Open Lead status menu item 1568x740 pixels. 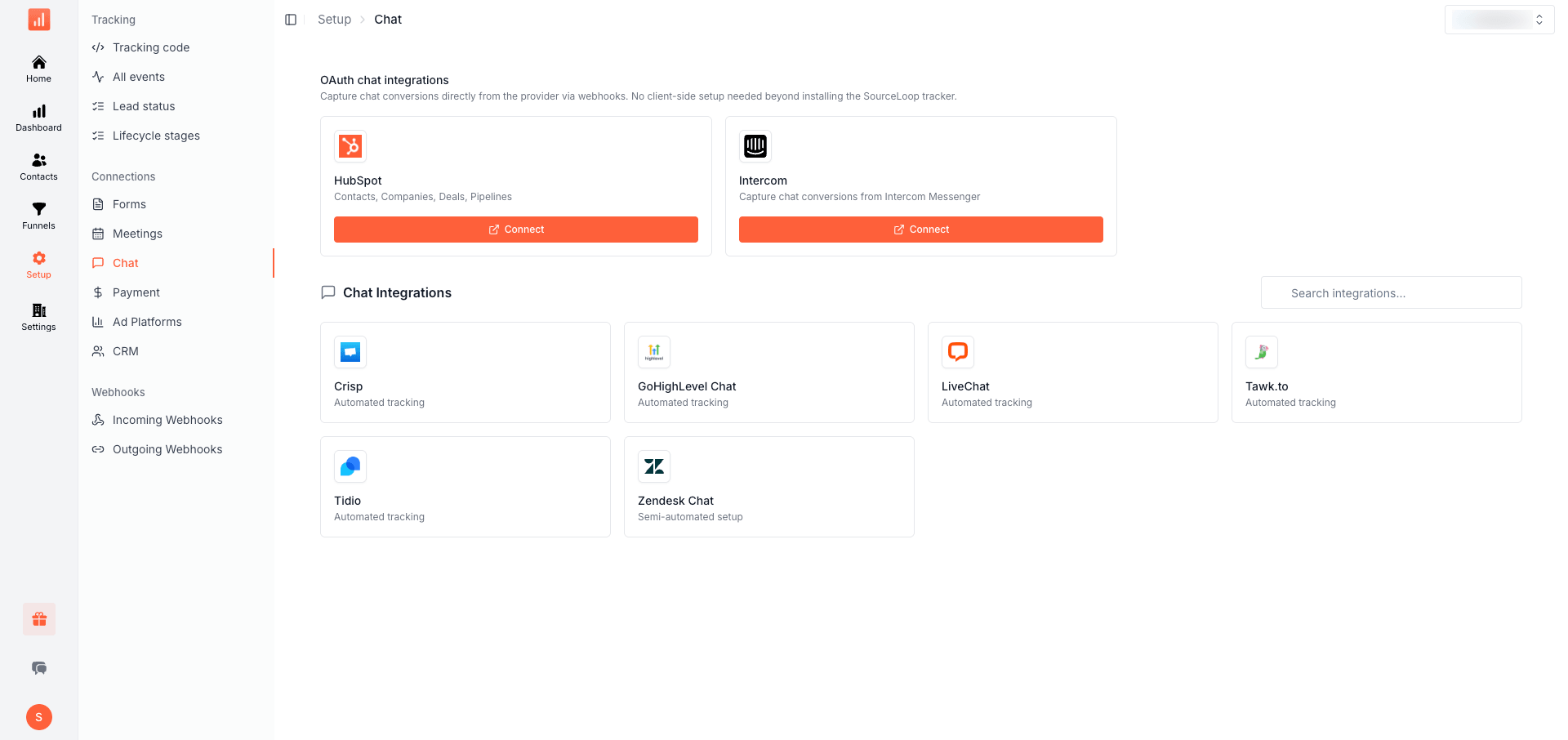point(176,106)
